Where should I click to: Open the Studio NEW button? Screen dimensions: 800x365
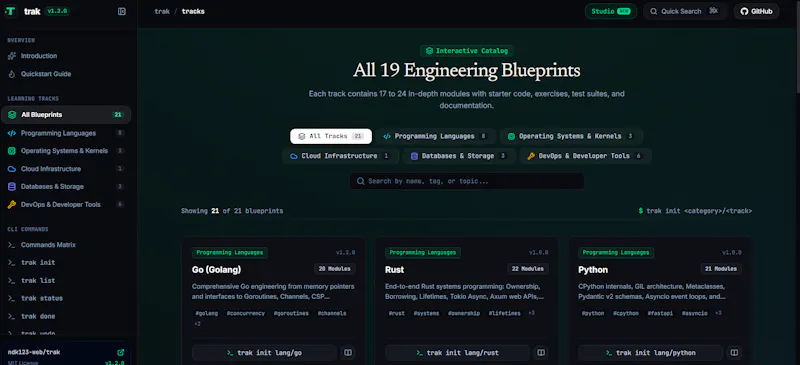pos(611,11)
